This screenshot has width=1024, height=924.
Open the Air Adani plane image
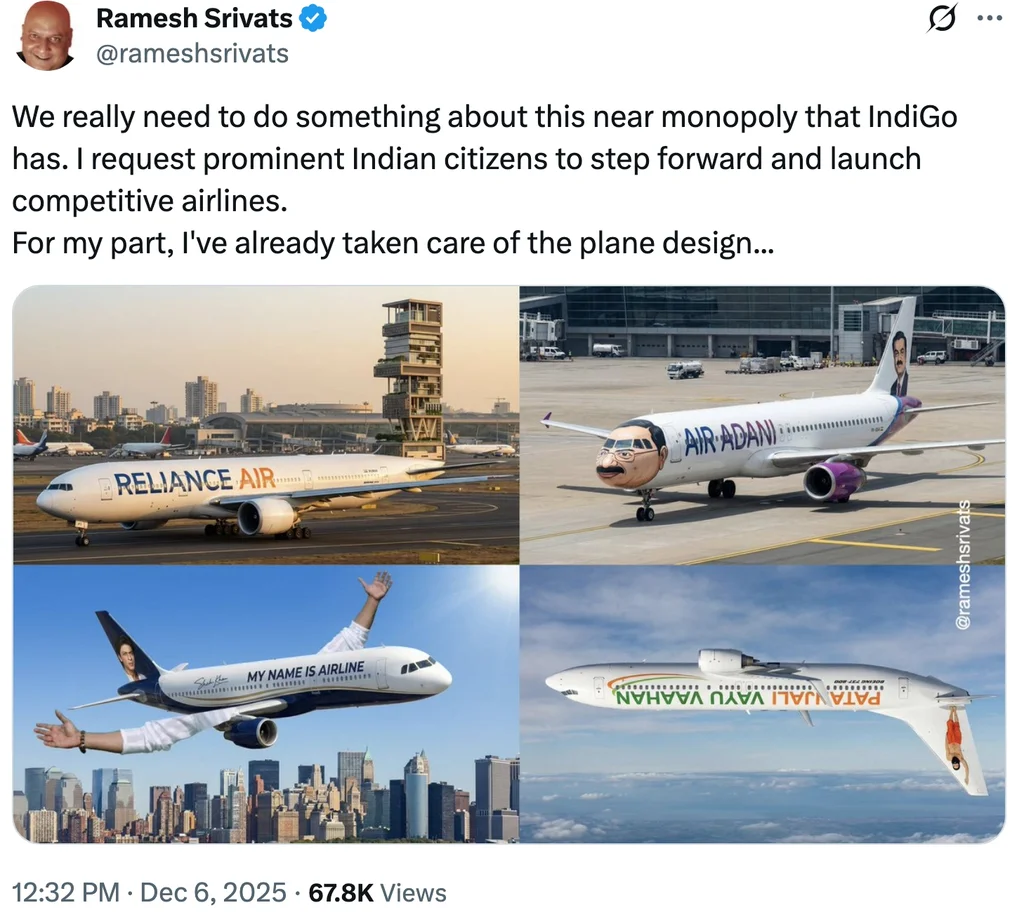point(762,425)
